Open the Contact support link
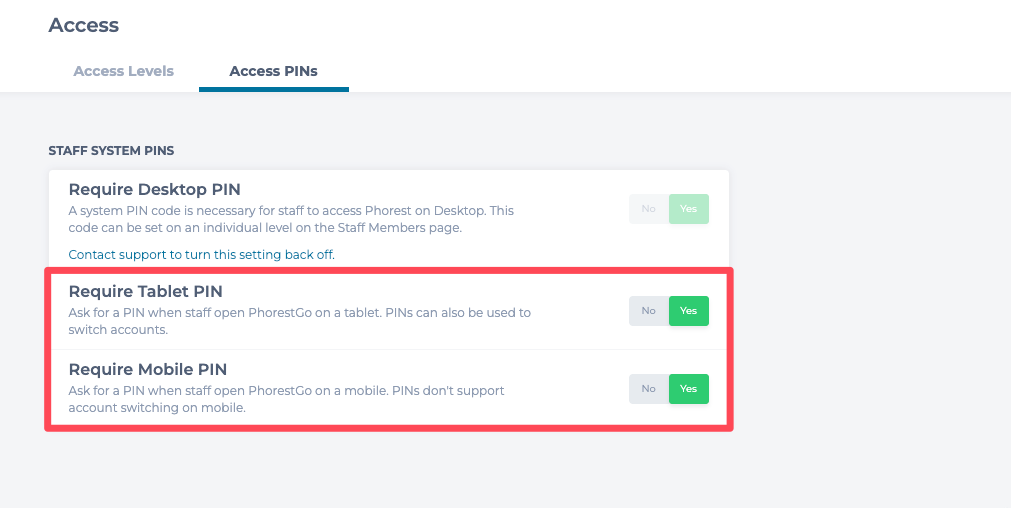This screenshot has height=508, width=1011. pyautogui.click(x=201, y=255)
